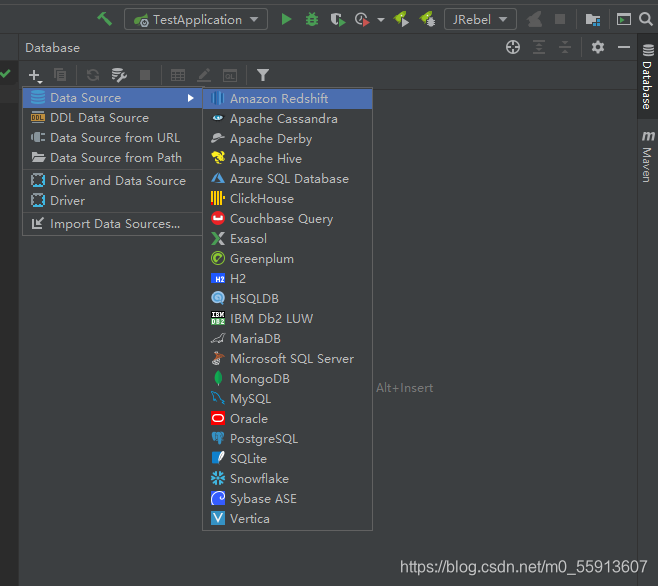Open the JRebel dropdown
658x586 pixels.
tap(480, 19)
